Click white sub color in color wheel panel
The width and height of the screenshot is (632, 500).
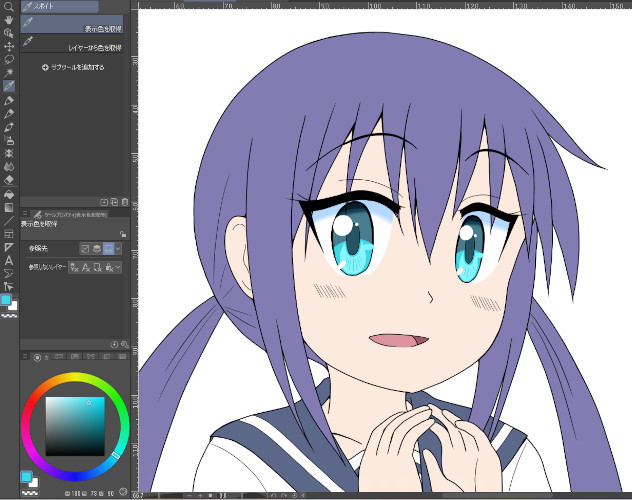[x=34, y=483]
